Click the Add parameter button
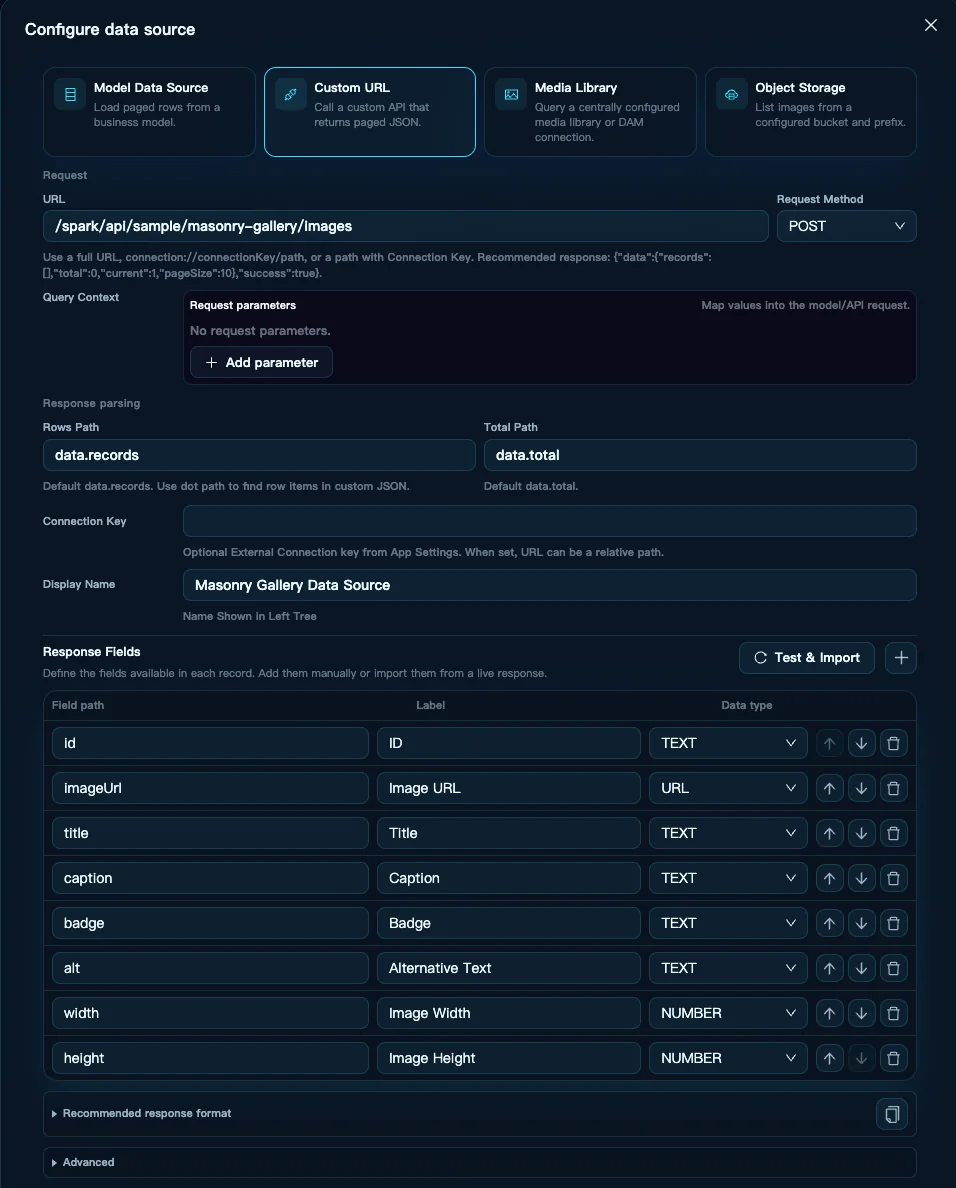Image resolution: width=956 pixels, height=1188 pixels. pos(261,362)
